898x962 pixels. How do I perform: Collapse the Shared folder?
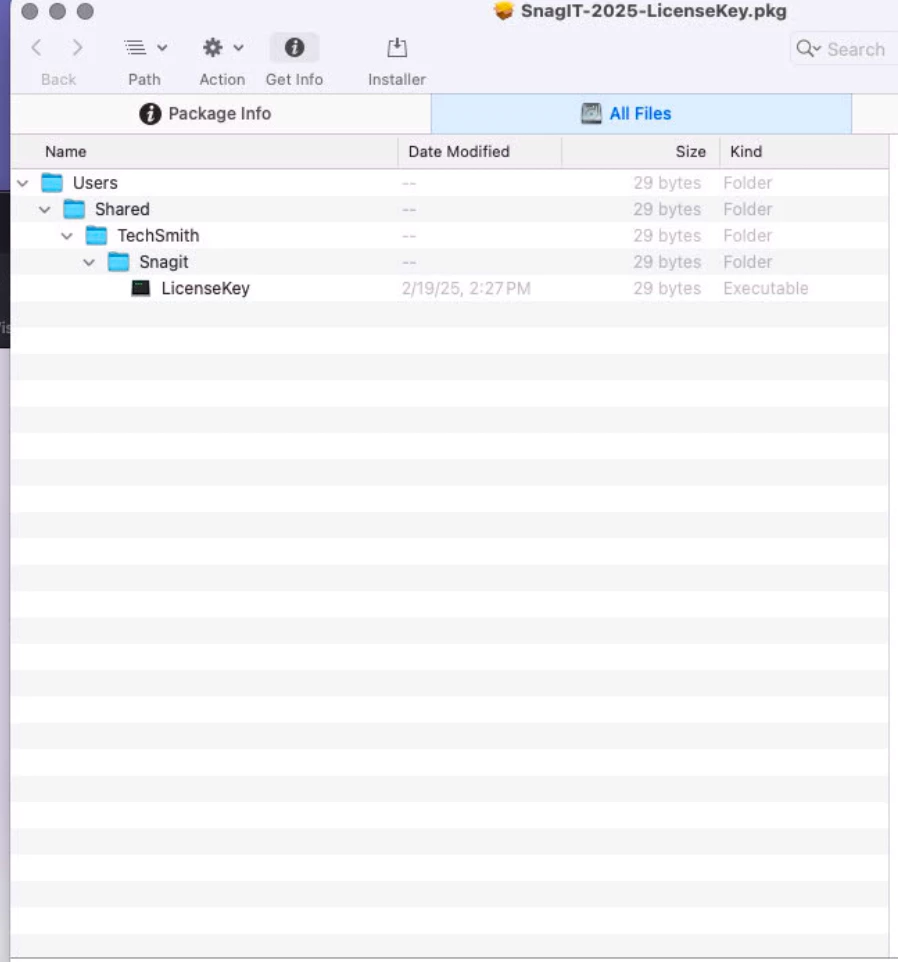[45, 210]
